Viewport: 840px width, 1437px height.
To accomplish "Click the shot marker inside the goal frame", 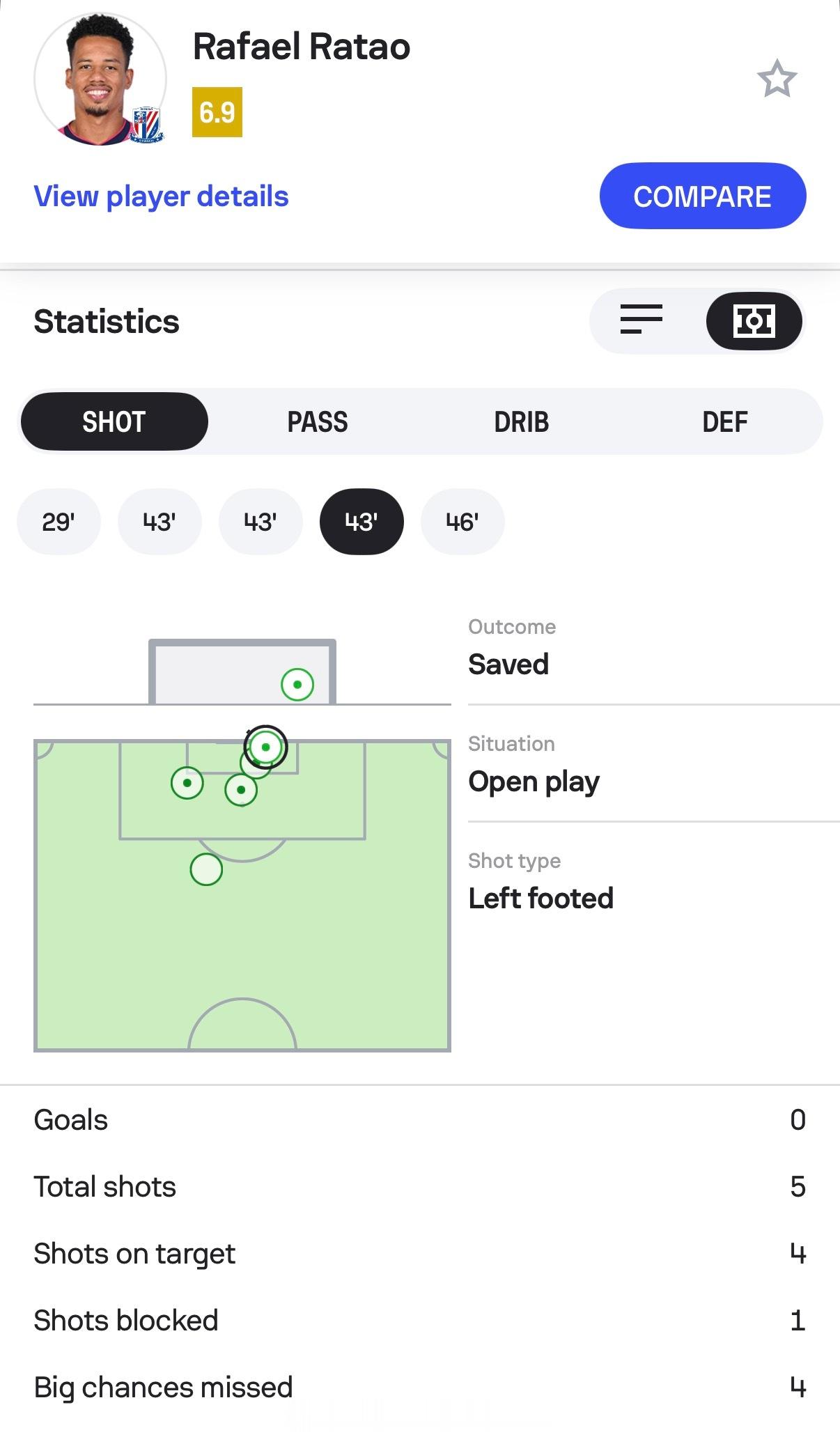I will point(297,684).
